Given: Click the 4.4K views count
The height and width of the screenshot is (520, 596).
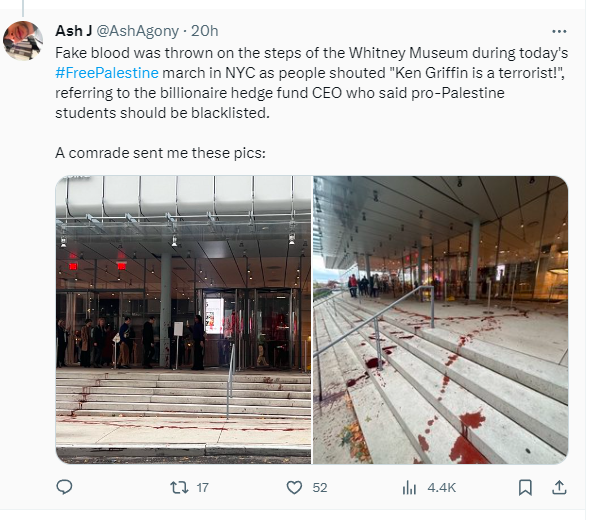Looking at the screenshot, I should (x=441, y=488).
